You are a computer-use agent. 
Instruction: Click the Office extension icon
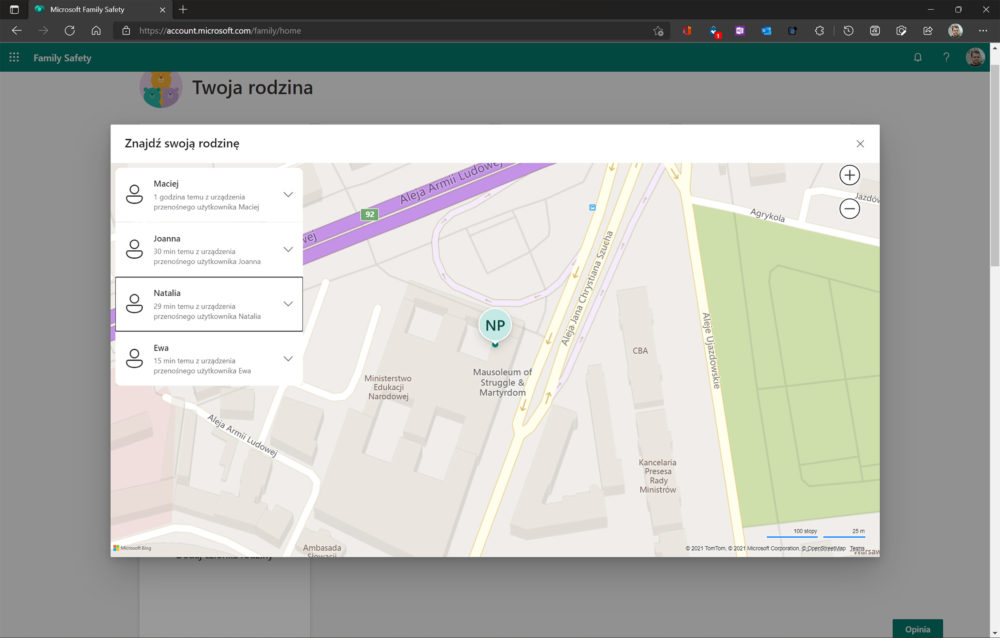tap(687, 31)
